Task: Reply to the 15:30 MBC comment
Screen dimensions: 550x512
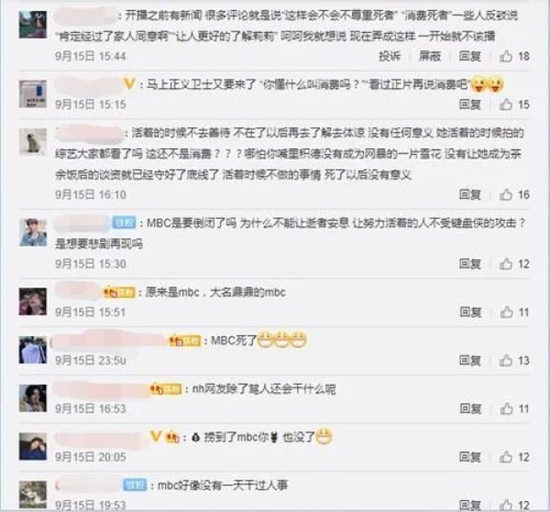Action: click(x=470, y=264)
